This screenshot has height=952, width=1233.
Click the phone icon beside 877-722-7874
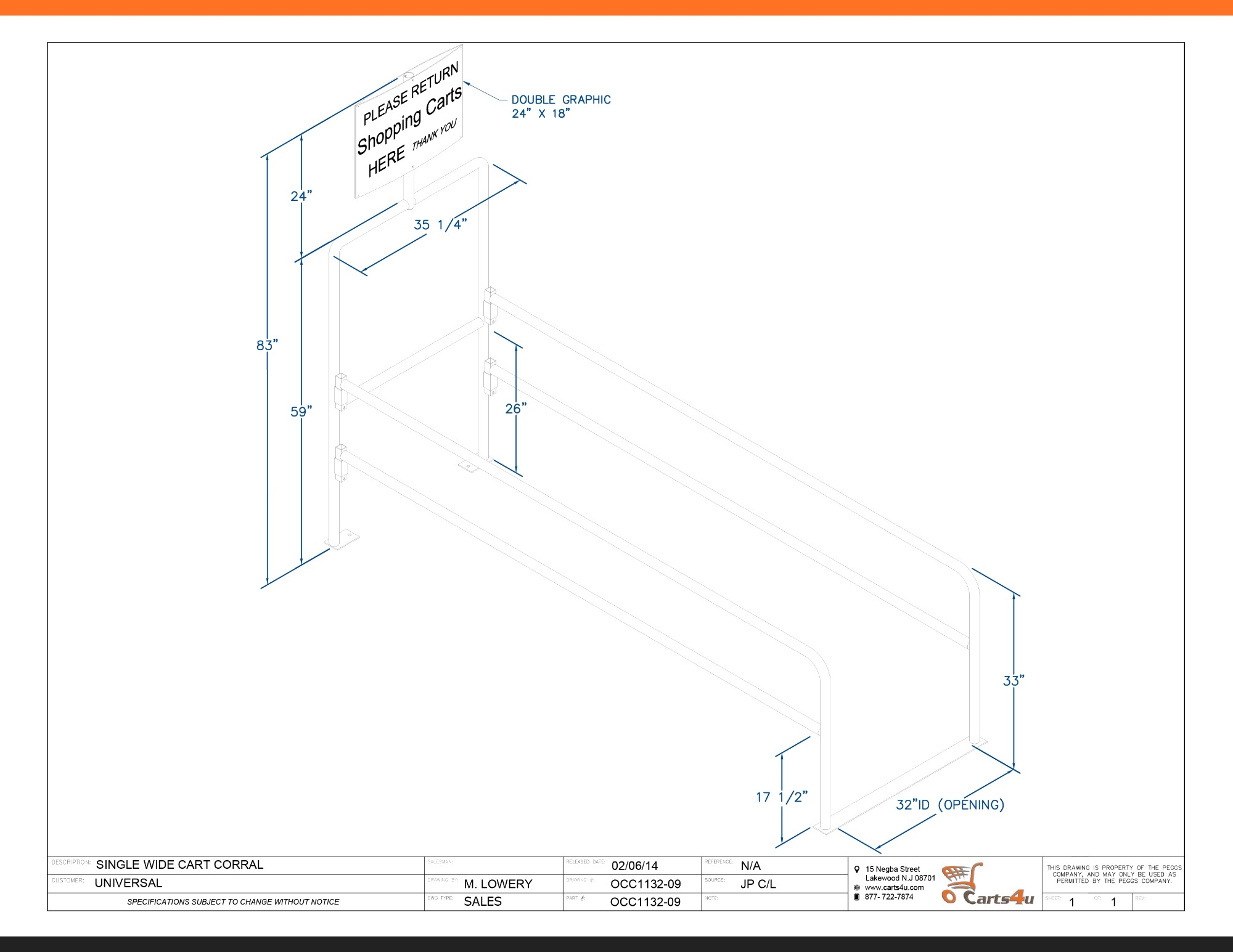tap(857, 897)
